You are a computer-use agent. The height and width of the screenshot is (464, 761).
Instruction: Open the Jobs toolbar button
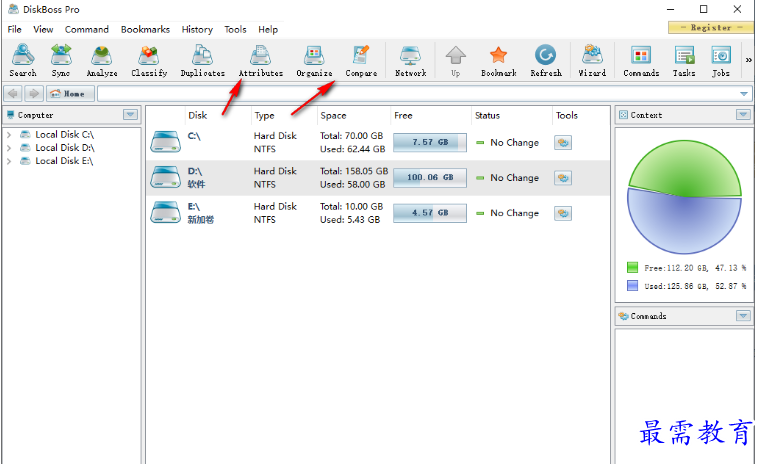721,60
